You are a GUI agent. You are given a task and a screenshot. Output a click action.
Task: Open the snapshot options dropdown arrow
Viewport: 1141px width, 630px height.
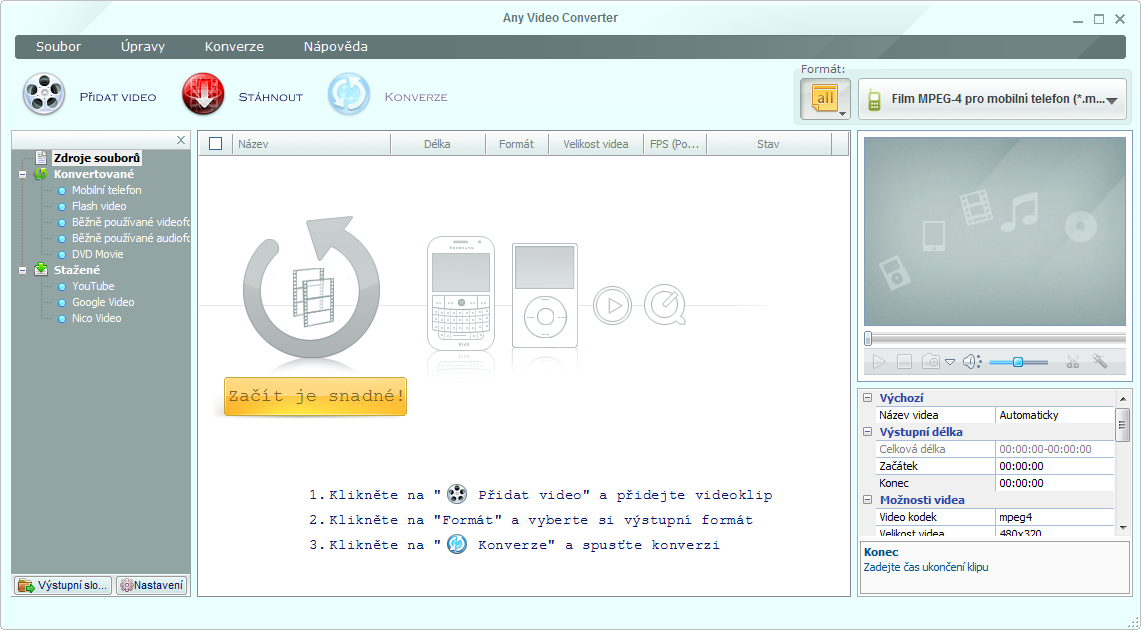pyautogui.click(x=950, y=362)
